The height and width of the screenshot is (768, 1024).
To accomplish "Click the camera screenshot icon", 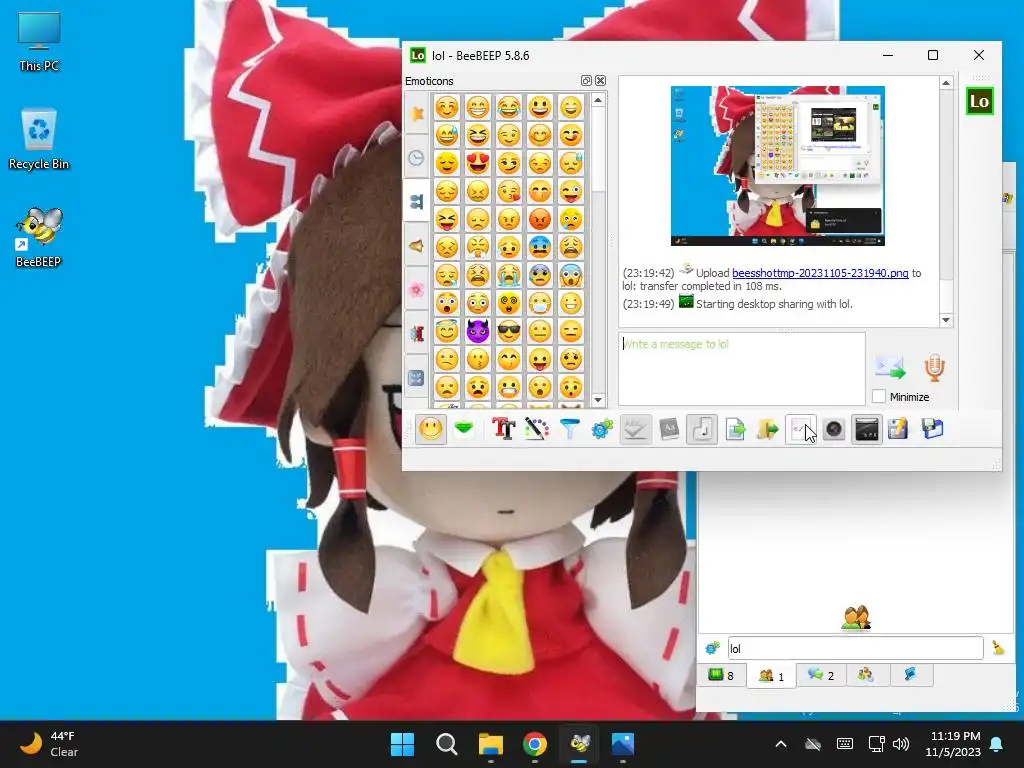I will click(834, 429).
